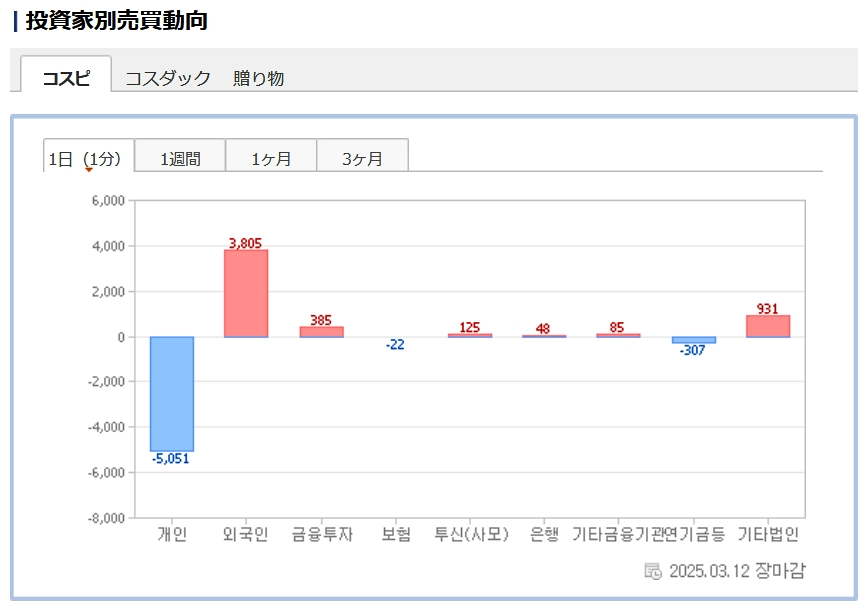Switch to the コスピ tab
Image resolution: width=868 pixels, height=607 pixels.
pyautogui.click(x=66, y=78)
